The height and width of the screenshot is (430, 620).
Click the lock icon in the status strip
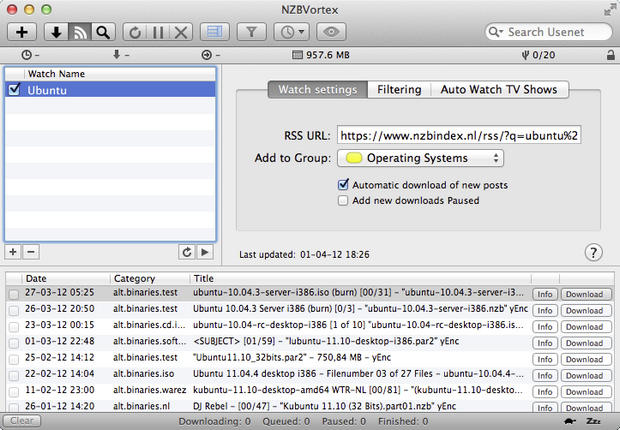click(611, 55)
